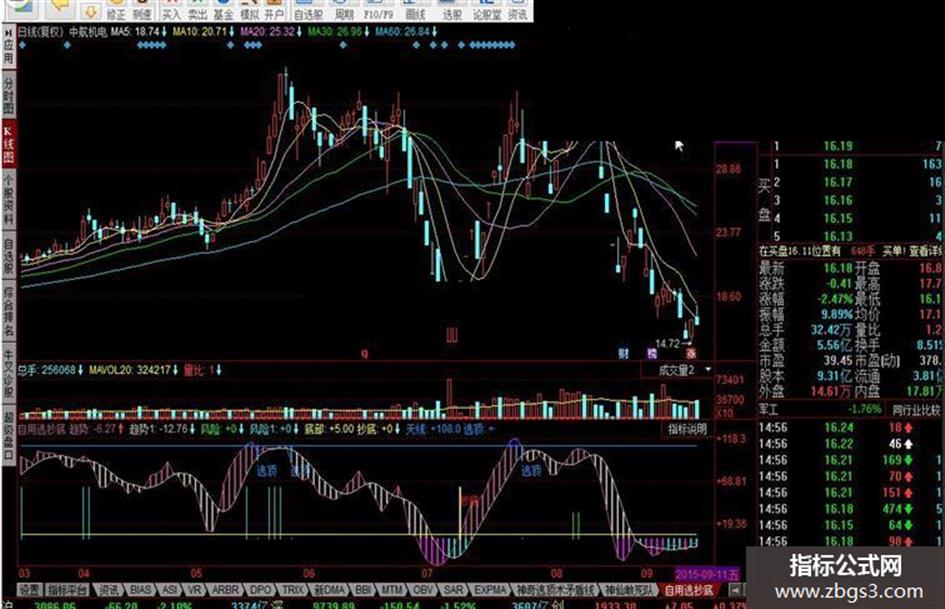Viewport: 945px width, 609px height.
Task: Click the 财 marker on price chart
Action: (x=624, y=353)
